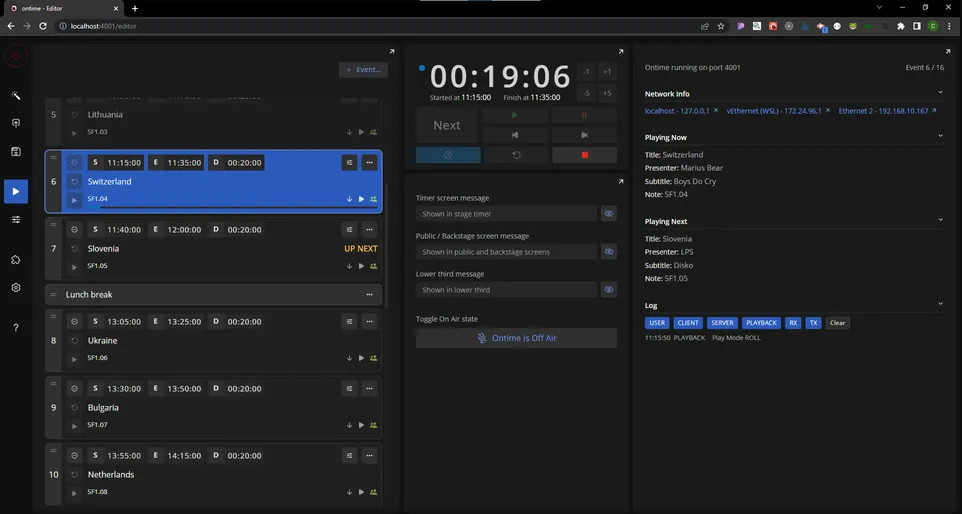Screen dimensions: 962x514
Task: Collapse the Playing Next section
Action: pyautogui.click(x=940, y=220)
